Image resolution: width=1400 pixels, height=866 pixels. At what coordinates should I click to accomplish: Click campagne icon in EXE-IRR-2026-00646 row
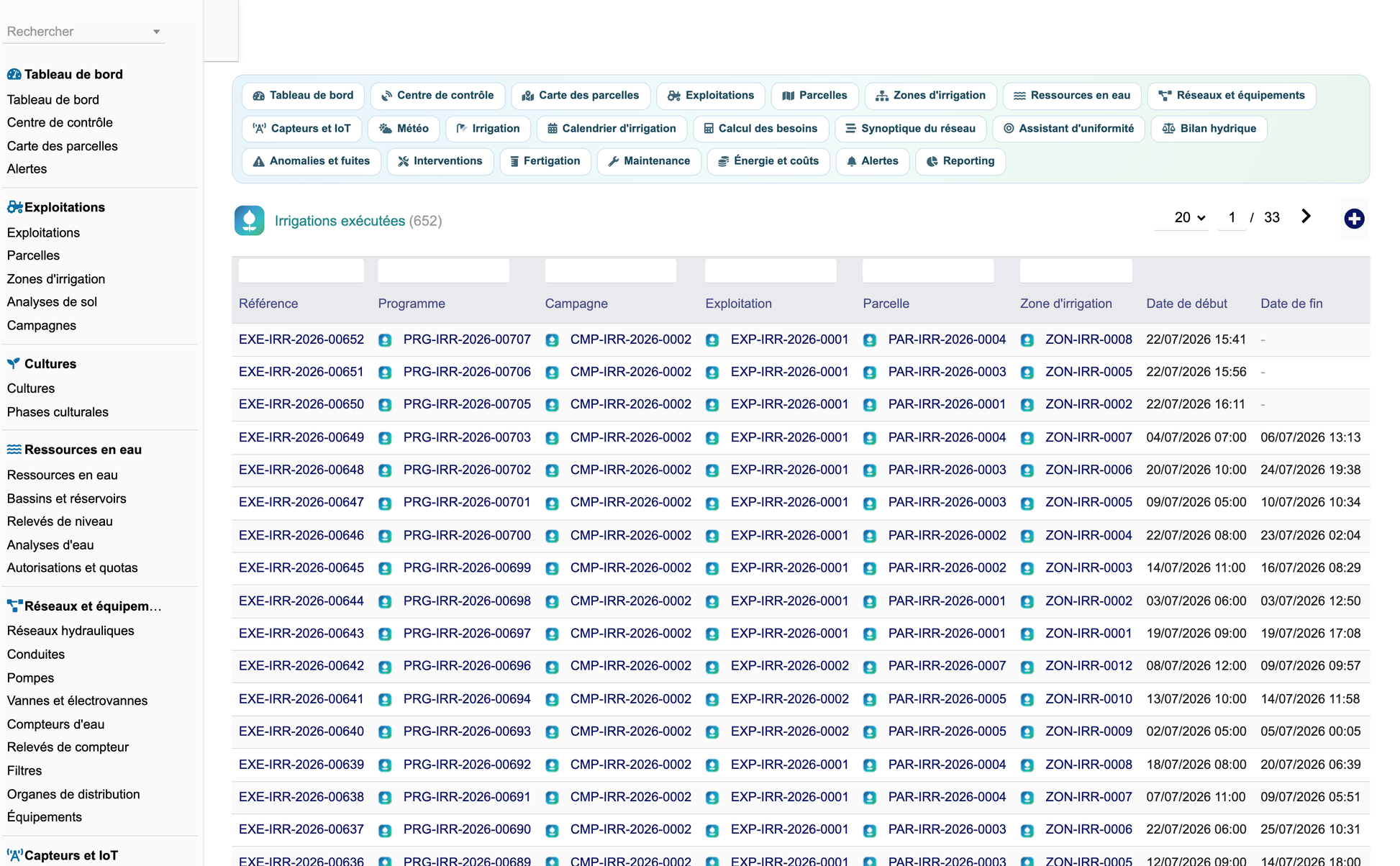click(552, 536)
